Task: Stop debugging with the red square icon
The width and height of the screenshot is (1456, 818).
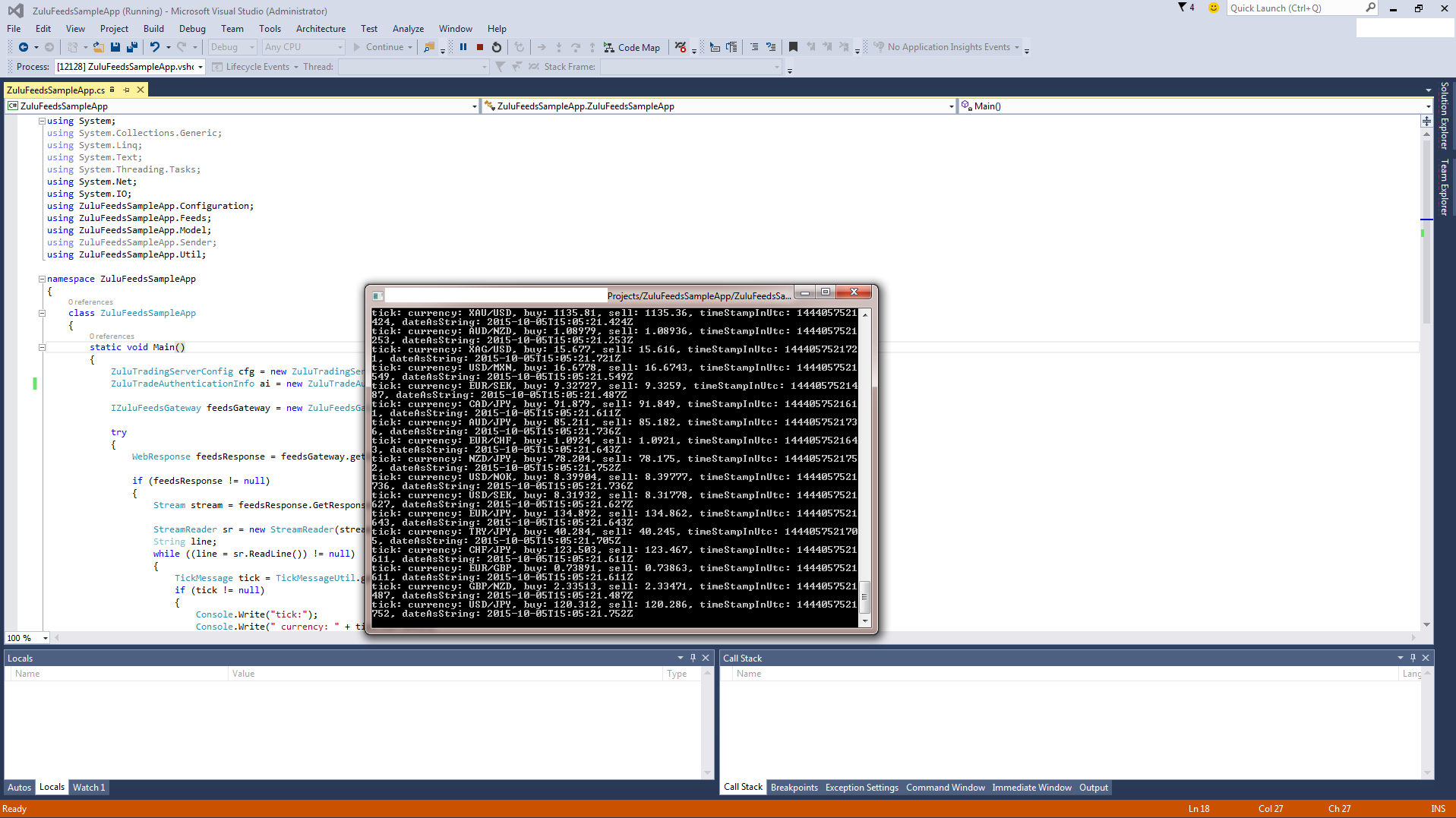Action: click(x=480, y=47)
